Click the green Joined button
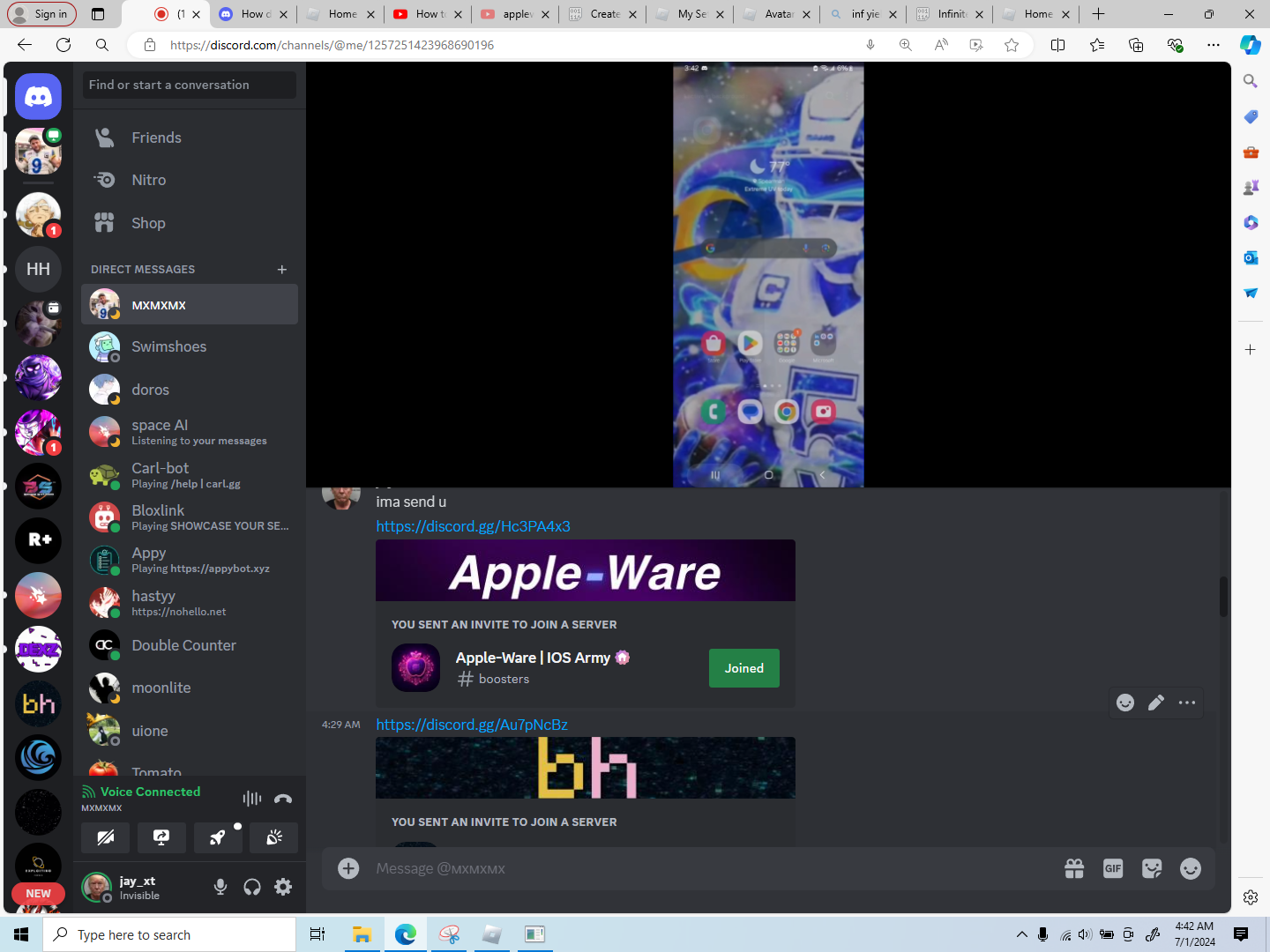 tap(744, 668)
